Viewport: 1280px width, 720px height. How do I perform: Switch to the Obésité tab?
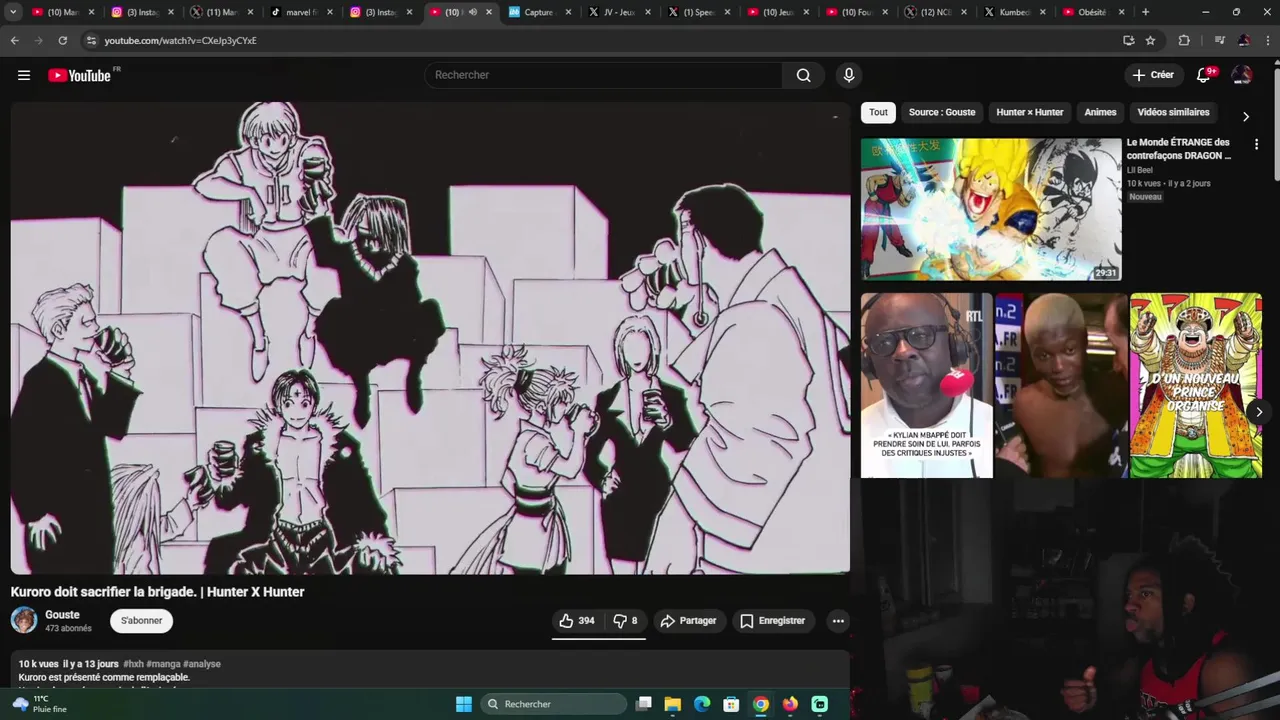pyautogui.click(x=1094, y=12)
